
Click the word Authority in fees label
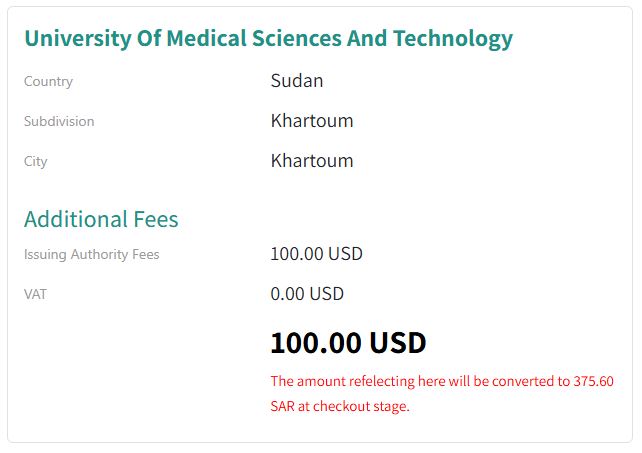[100, 254]
